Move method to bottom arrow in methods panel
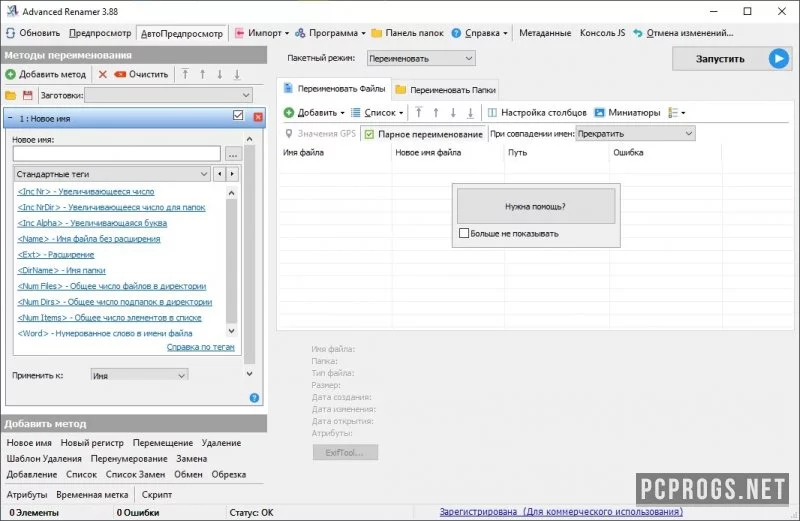The image size is (800, 521). pyautogui.click(x=237, y=75)
